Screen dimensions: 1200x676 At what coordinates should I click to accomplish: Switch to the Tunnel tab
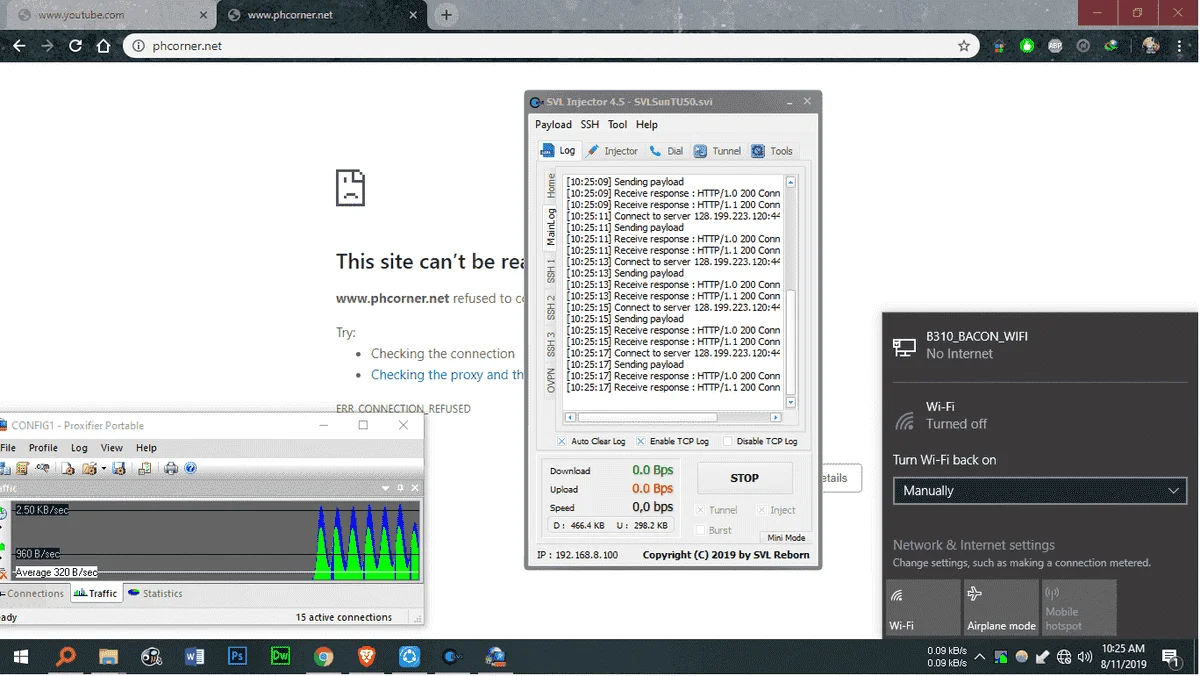point(717,151)
